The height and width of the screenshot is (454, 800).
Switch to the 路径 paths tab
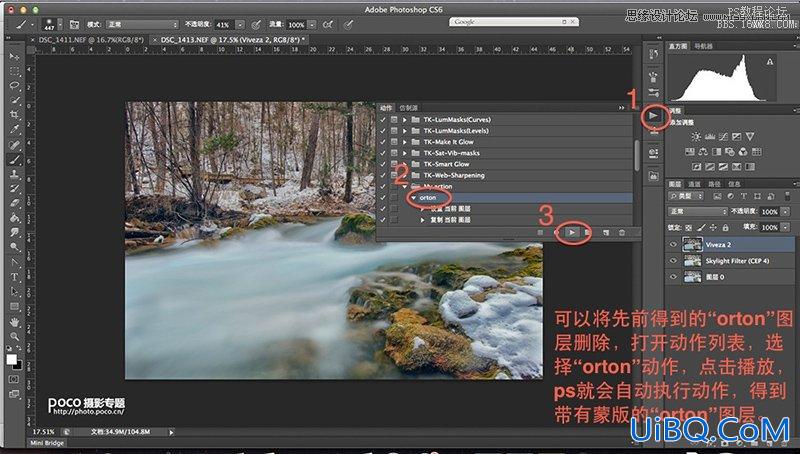pyautogui.click(x=714, y=184)
